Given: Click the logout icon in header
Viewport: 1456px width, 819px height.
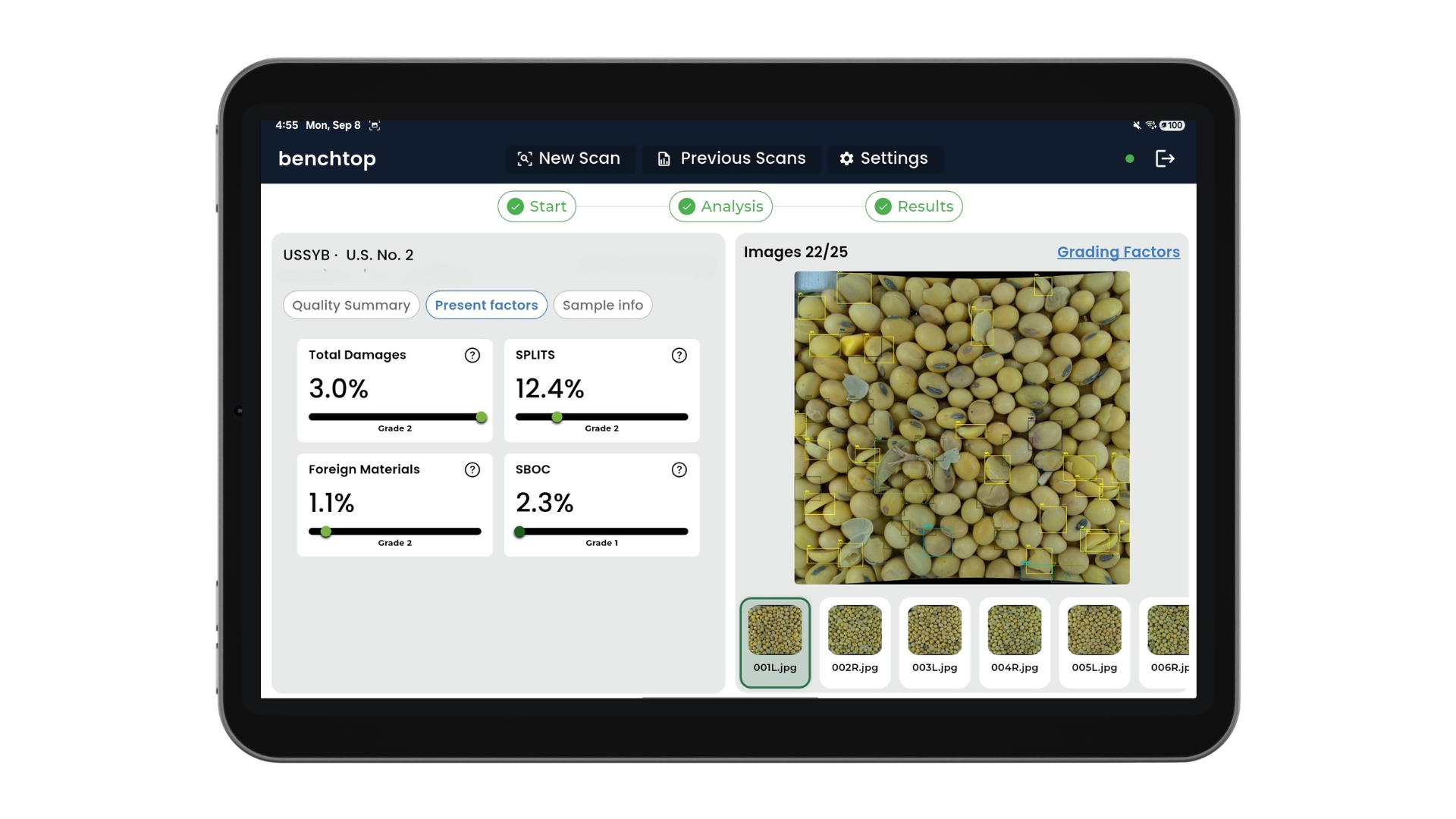Looking at the screenshot, I should point(1164,158).
